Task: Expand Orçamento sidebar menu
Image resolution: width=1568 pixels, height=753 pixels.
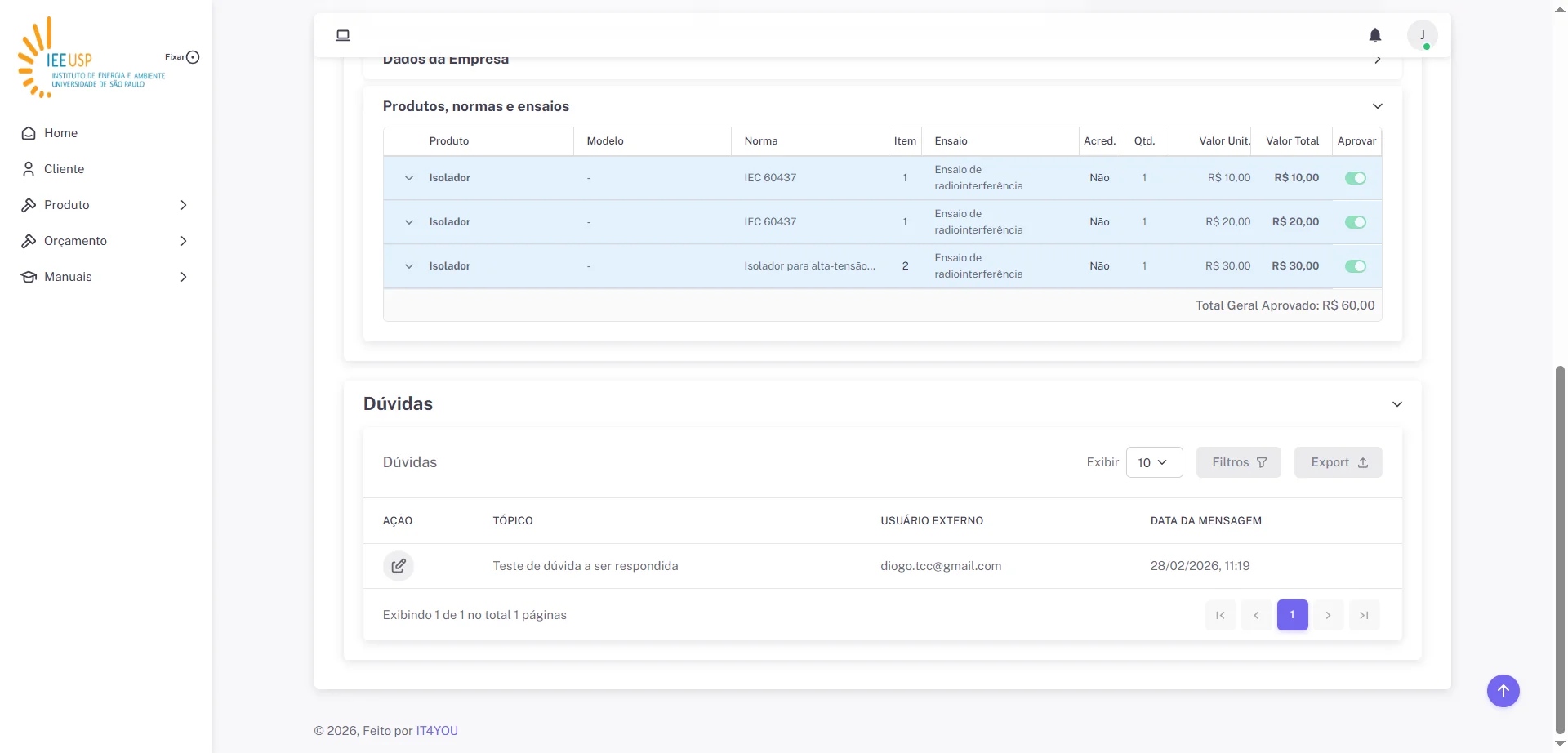Action: coord(105,241)
